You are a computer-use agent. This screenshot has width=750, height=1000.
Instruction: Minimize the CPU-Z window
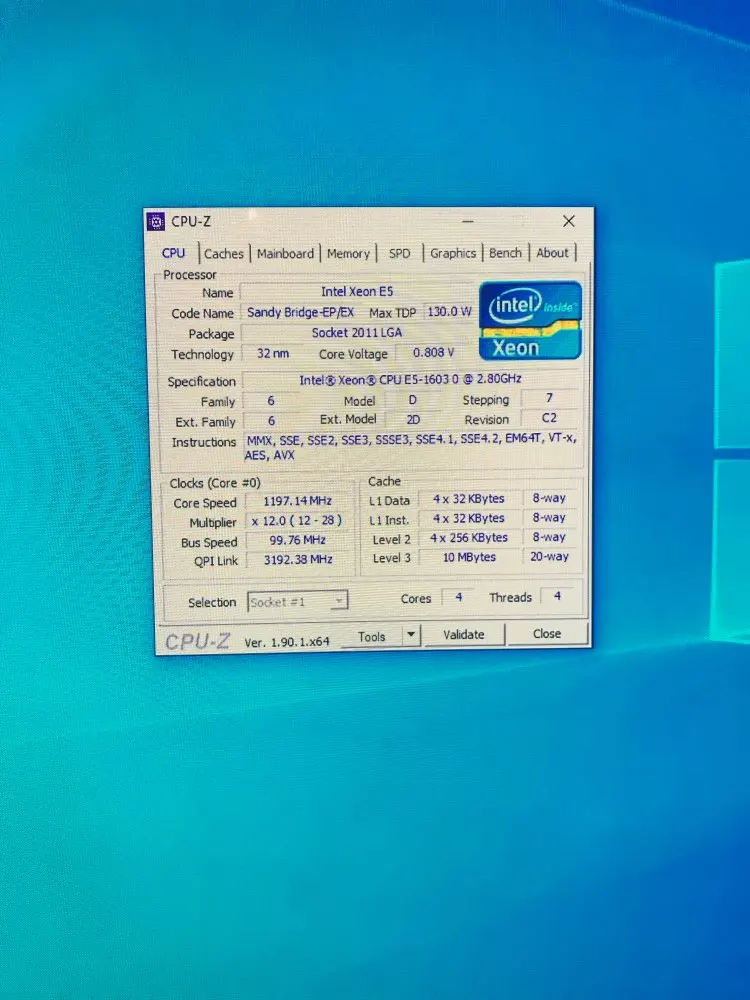467,221
